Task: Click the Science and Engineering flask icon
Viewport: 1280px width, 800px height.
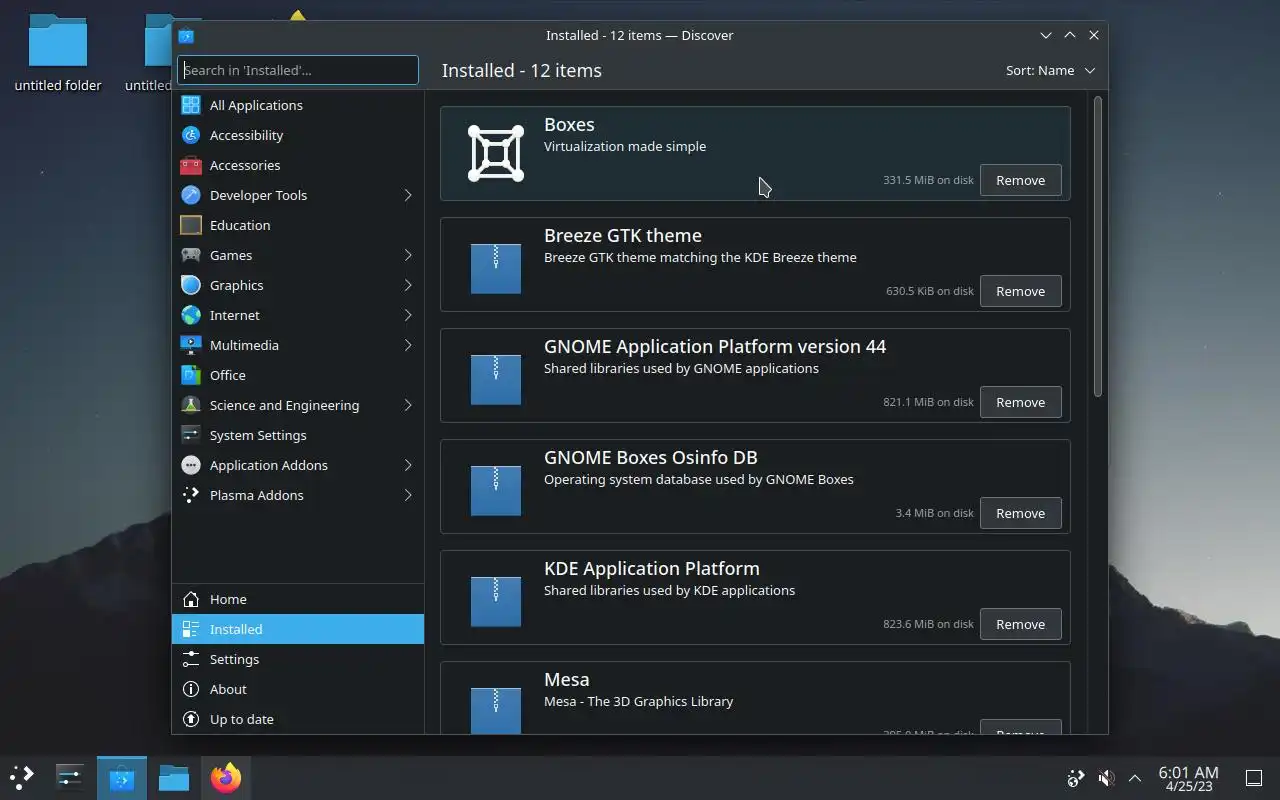Action: pos(191,405)
